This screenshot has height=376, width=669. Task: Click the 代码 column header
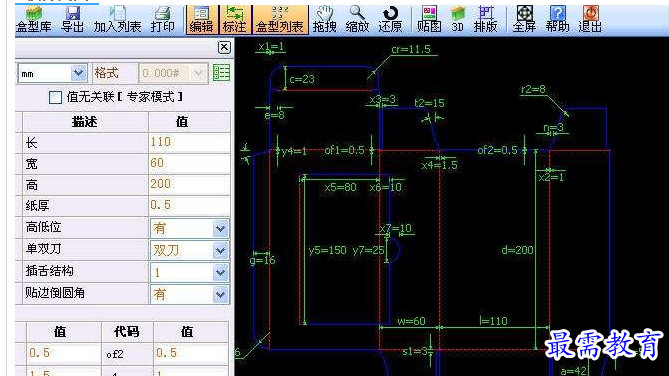(x=127, y=332)
